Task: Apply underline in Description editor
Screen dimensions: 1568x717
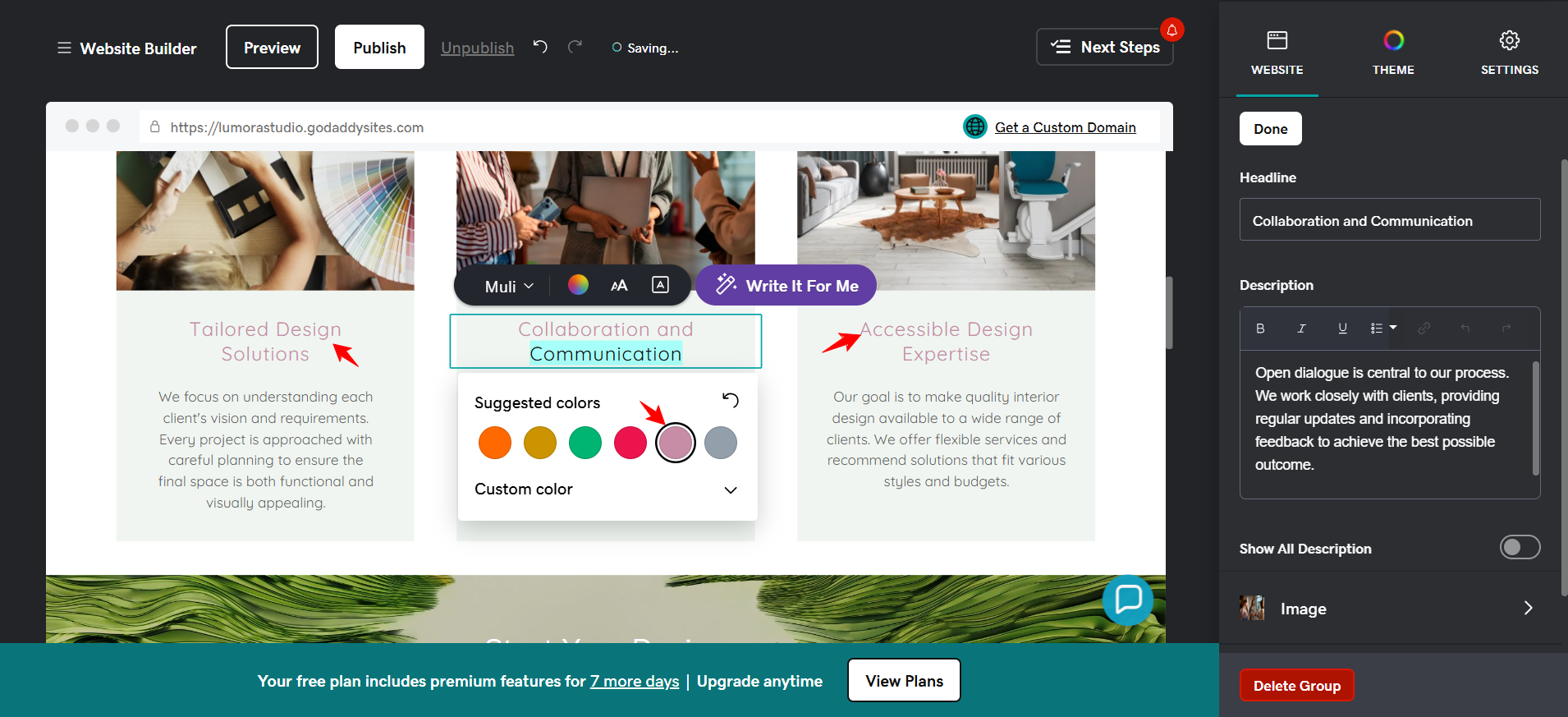Action: pyautogui.click(x=1342, y=329)
